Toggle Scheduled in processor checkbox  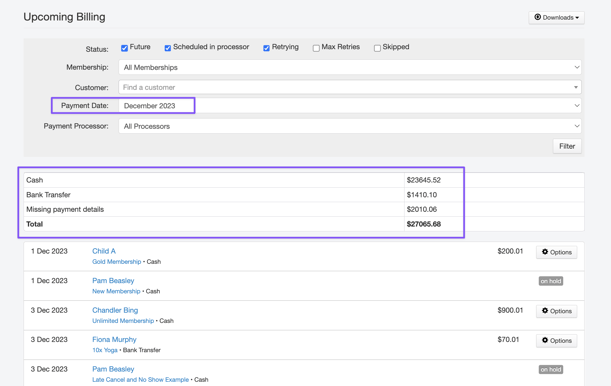click(168, 48)
